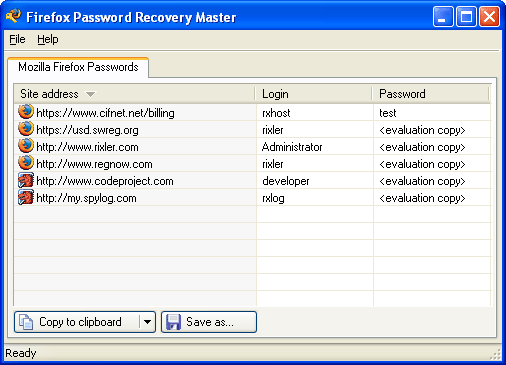
Task: Select the Administrator login row
Action: pyautogui.click(x=252, y=147)
